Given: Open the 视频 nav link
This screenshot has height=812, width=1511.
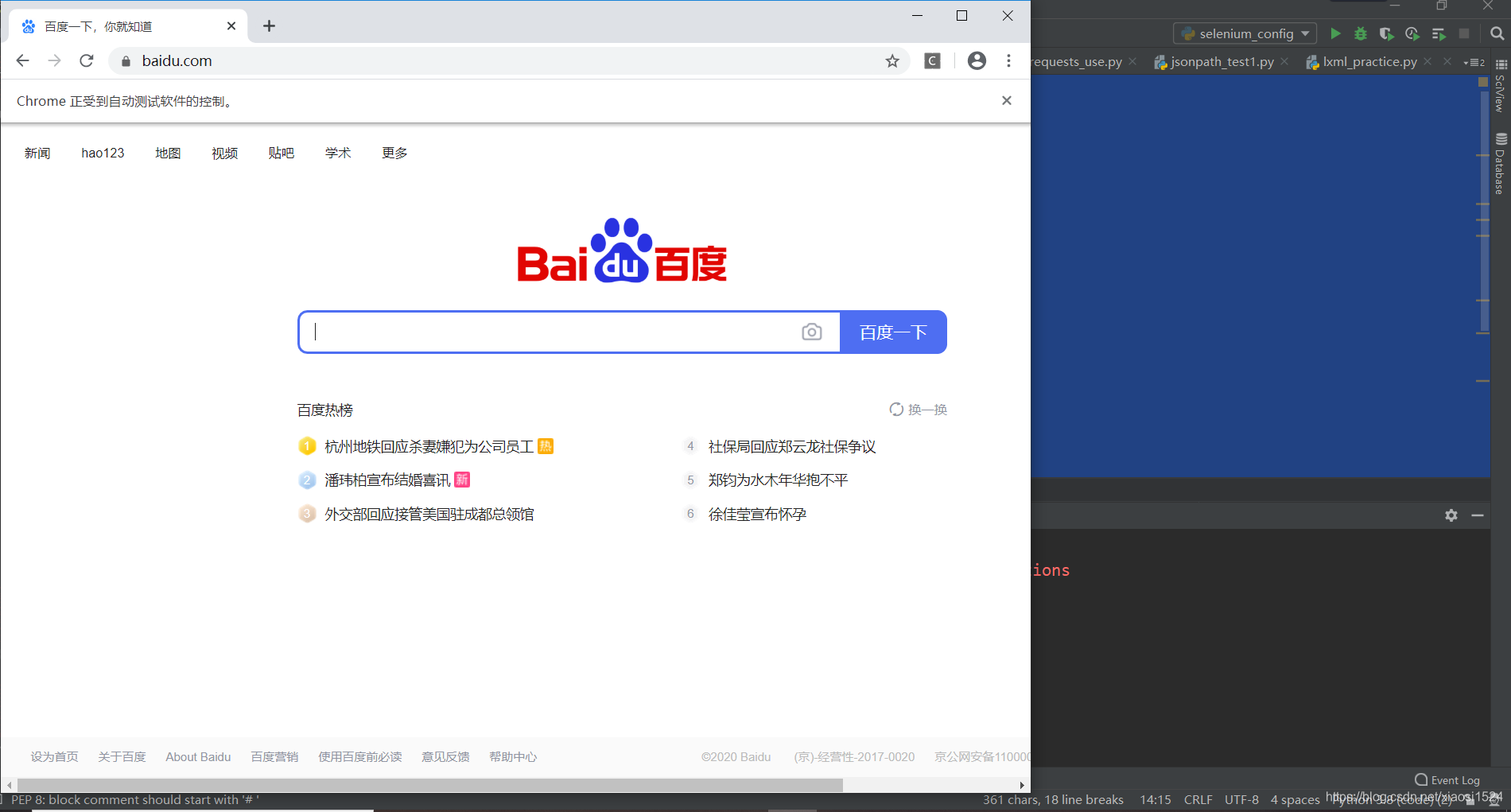Looking at the screenshot, I should (225, 153).
